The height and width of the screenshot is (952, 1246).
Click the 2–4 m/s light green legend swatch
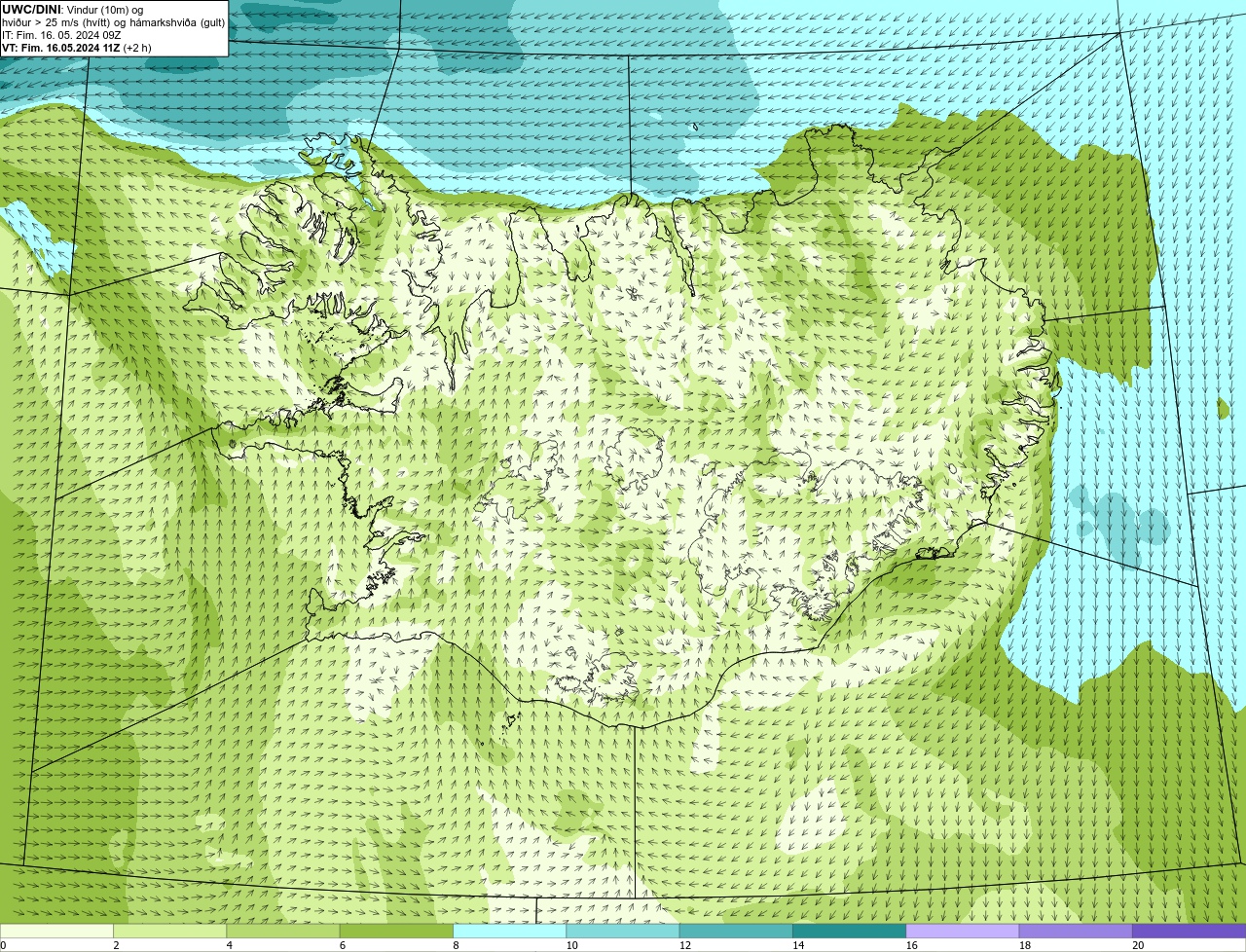tap(169, 931)
